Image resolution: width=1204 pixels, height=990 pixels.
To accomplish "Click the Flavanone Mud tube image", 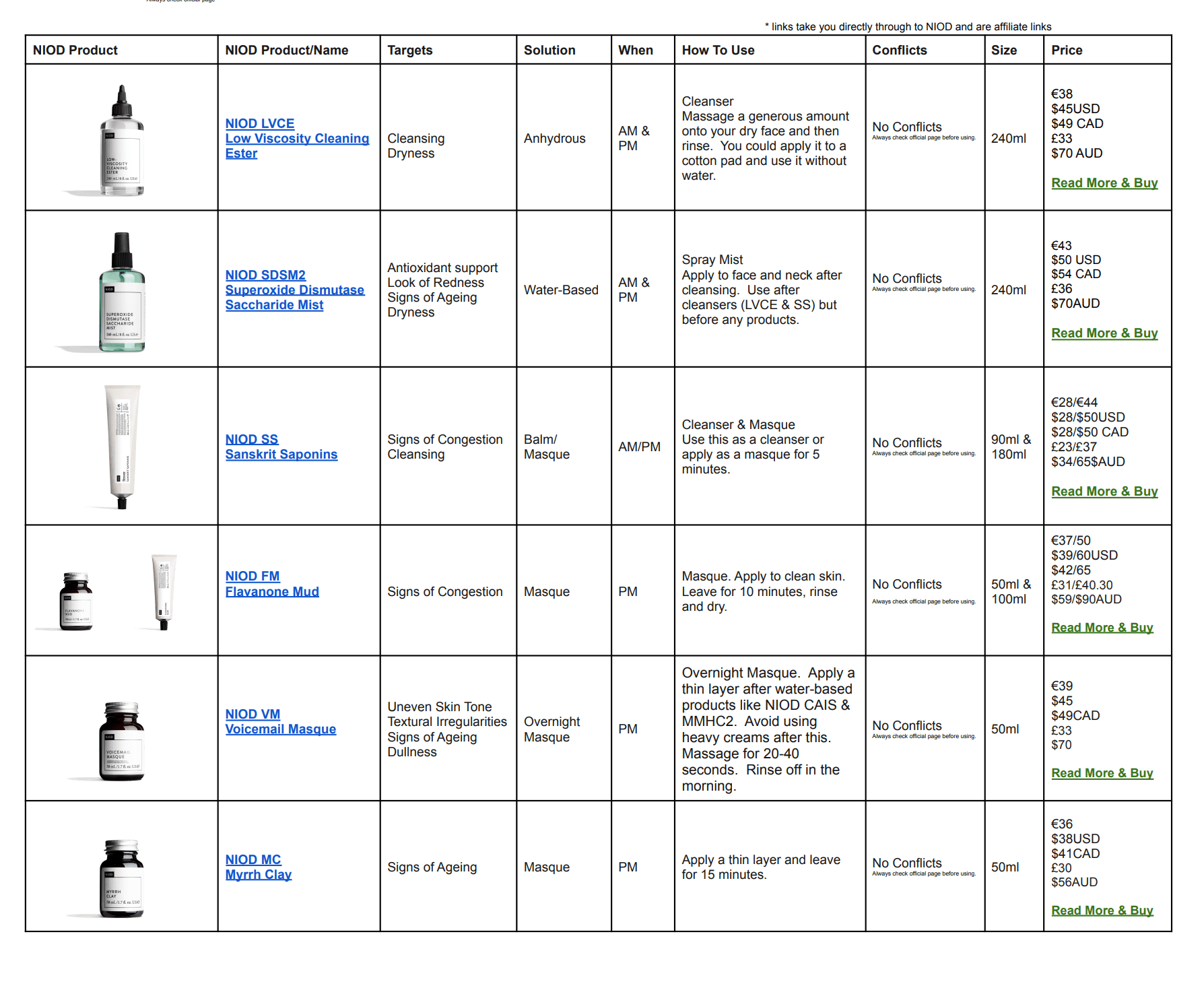I will (164, 592).
